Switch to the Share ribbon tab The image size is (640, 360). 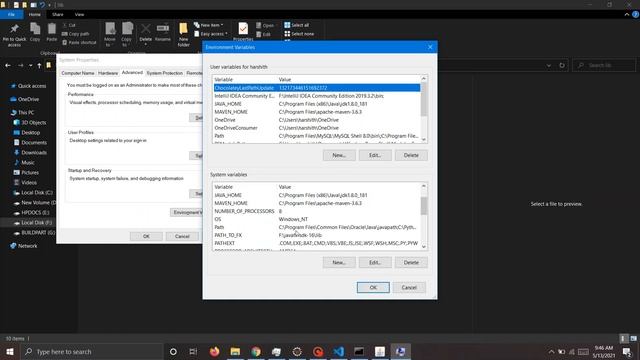[x=58, y=14]
